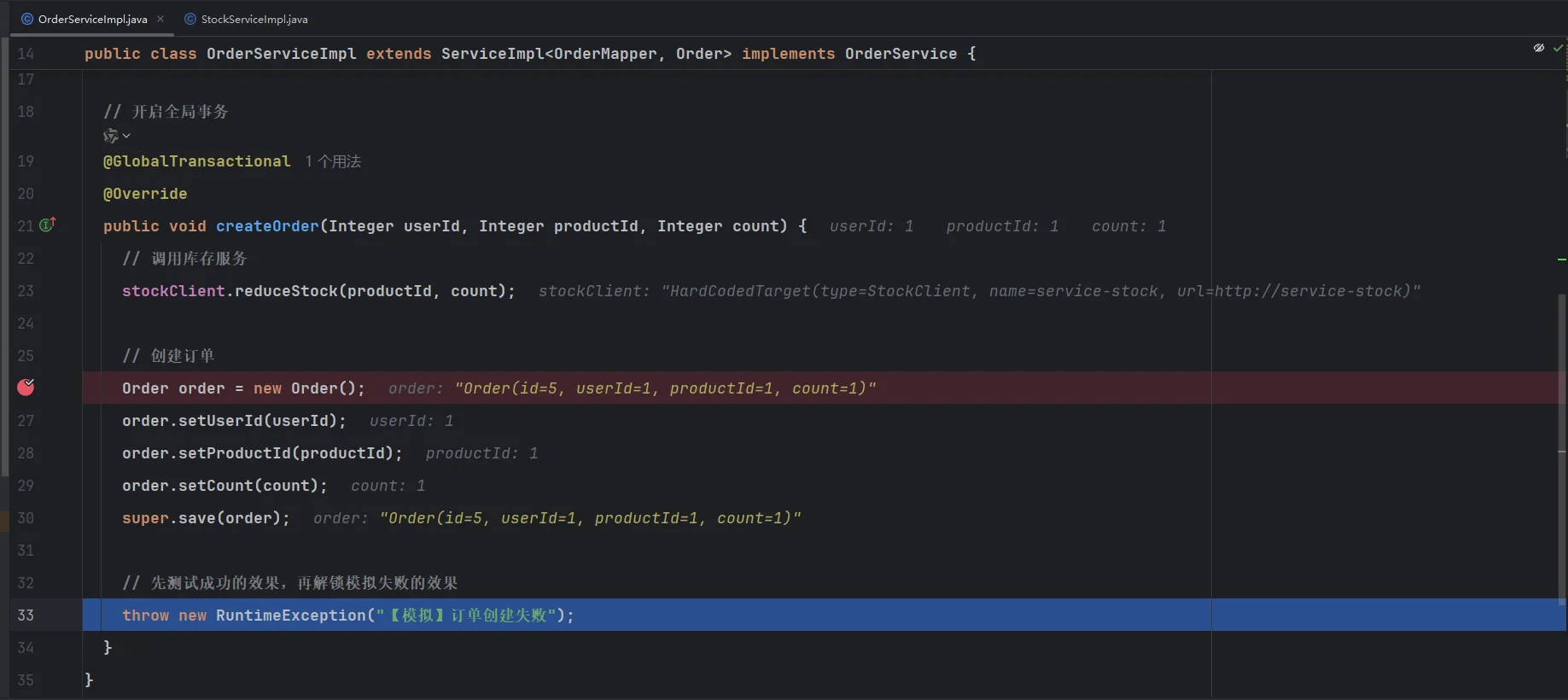1568x700 pixels.
Task: Click the 'count: 1' hint on line 21
Action: click(x=1128, y=226)
